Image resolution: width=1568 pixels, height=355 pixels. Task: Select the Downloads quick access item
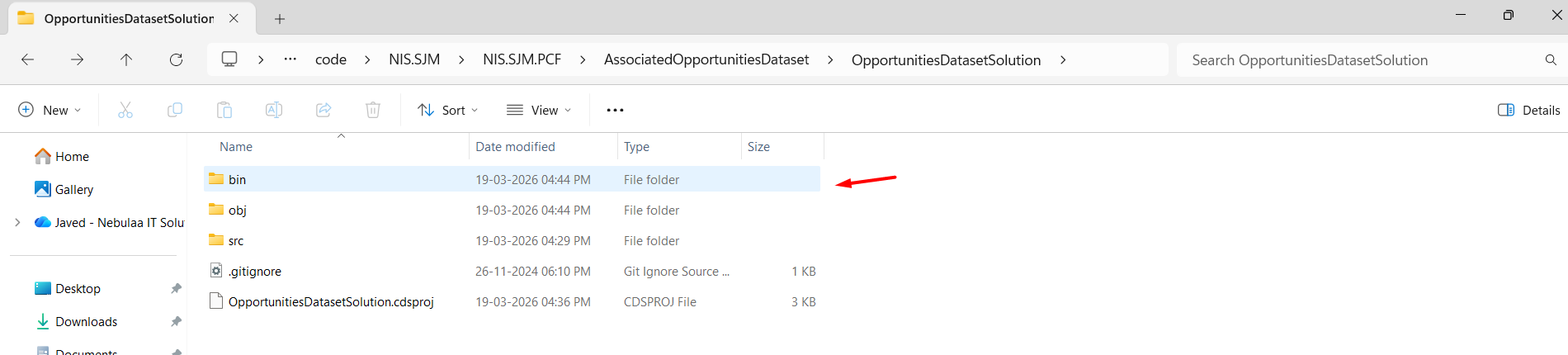(x=86, y=322)
